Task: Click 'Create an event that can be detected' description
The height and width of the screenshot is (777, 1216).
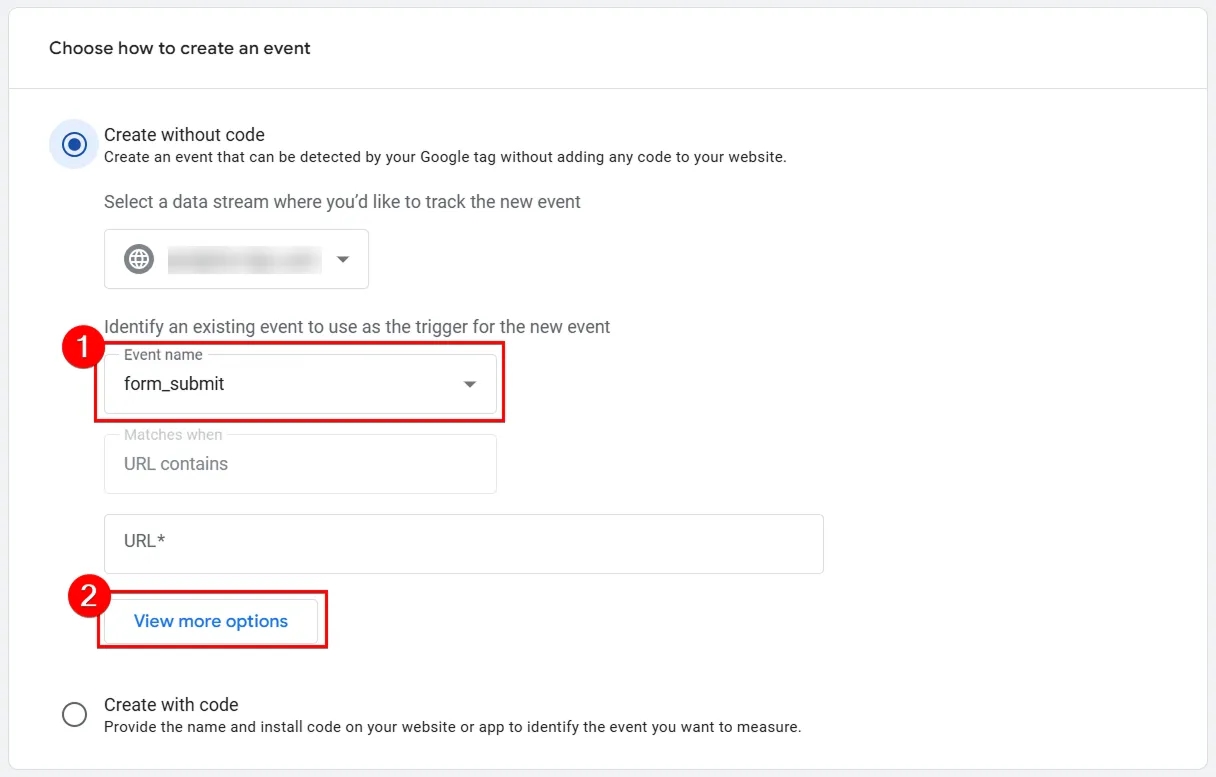Action: click(445, 157)
